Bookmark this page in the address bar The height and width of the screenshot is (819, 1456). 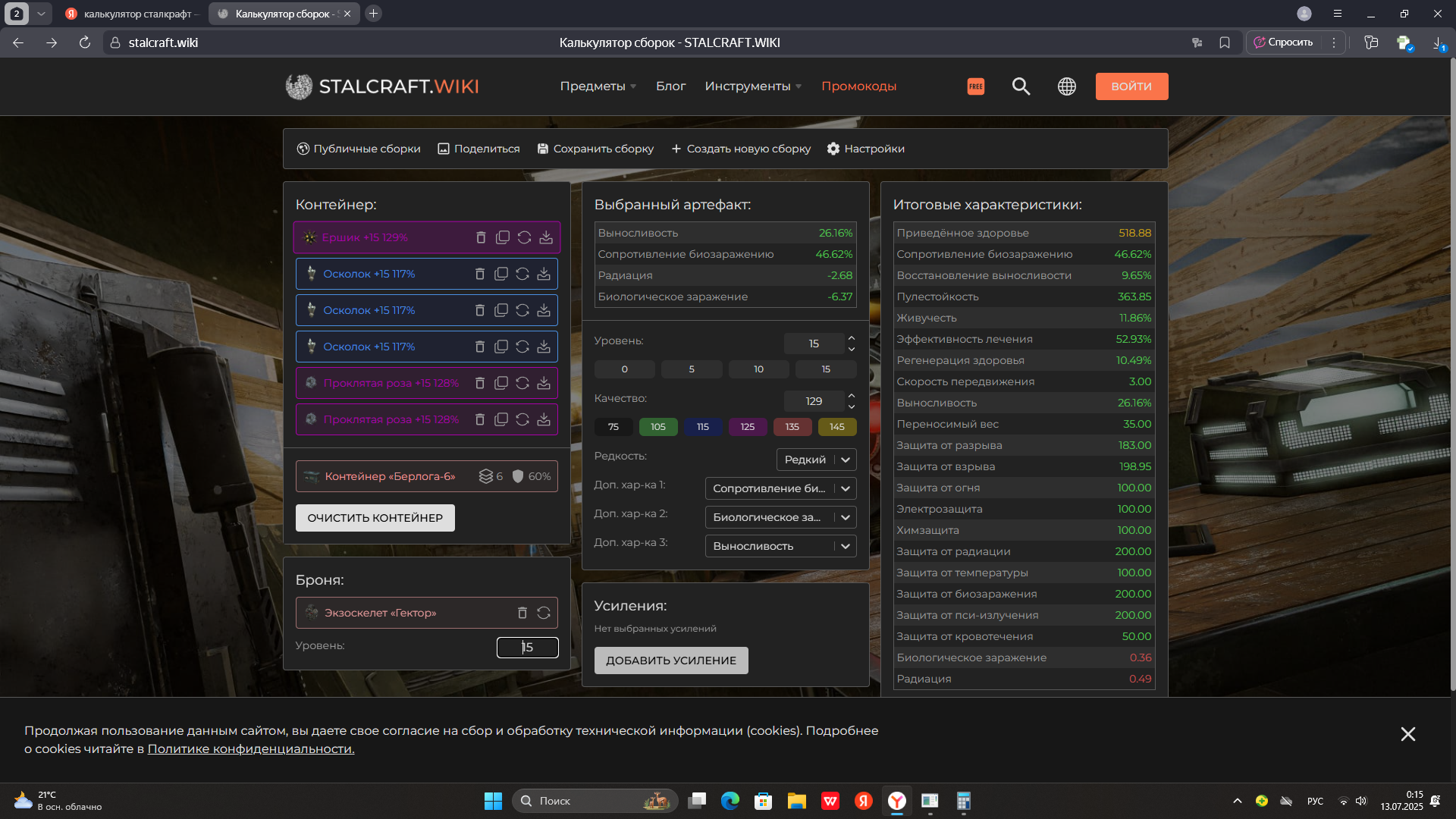click(x=1225, y=42)
